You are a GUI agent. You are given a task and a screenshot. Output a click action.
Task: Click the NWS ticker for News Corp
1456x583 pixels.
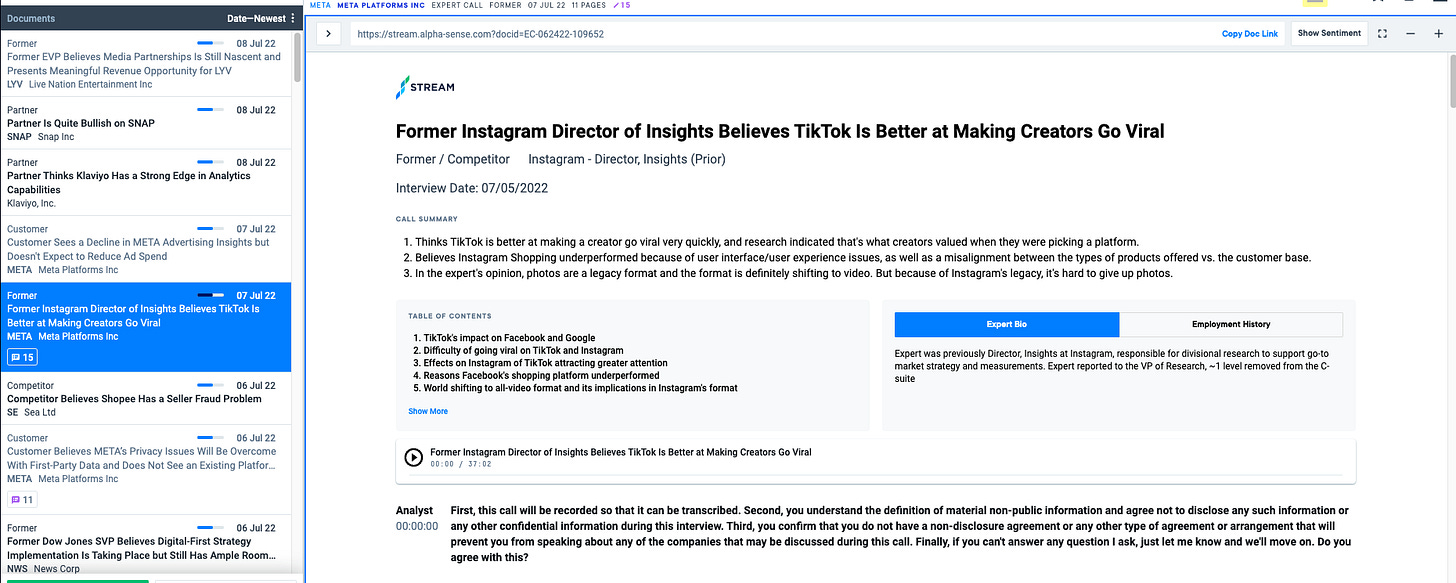[x=17, y=568]
